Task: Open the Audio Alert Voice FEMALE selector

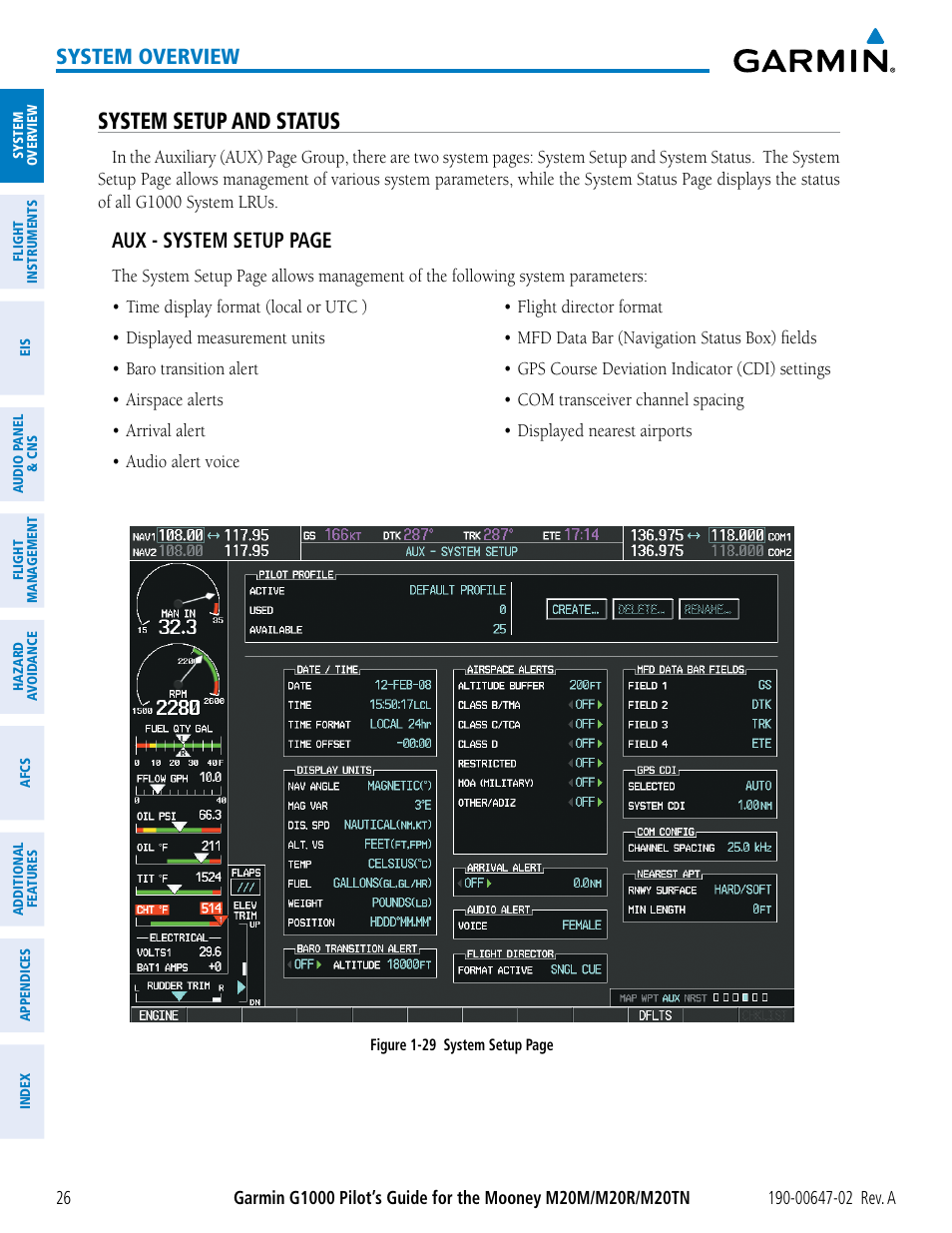Action: 582,925
